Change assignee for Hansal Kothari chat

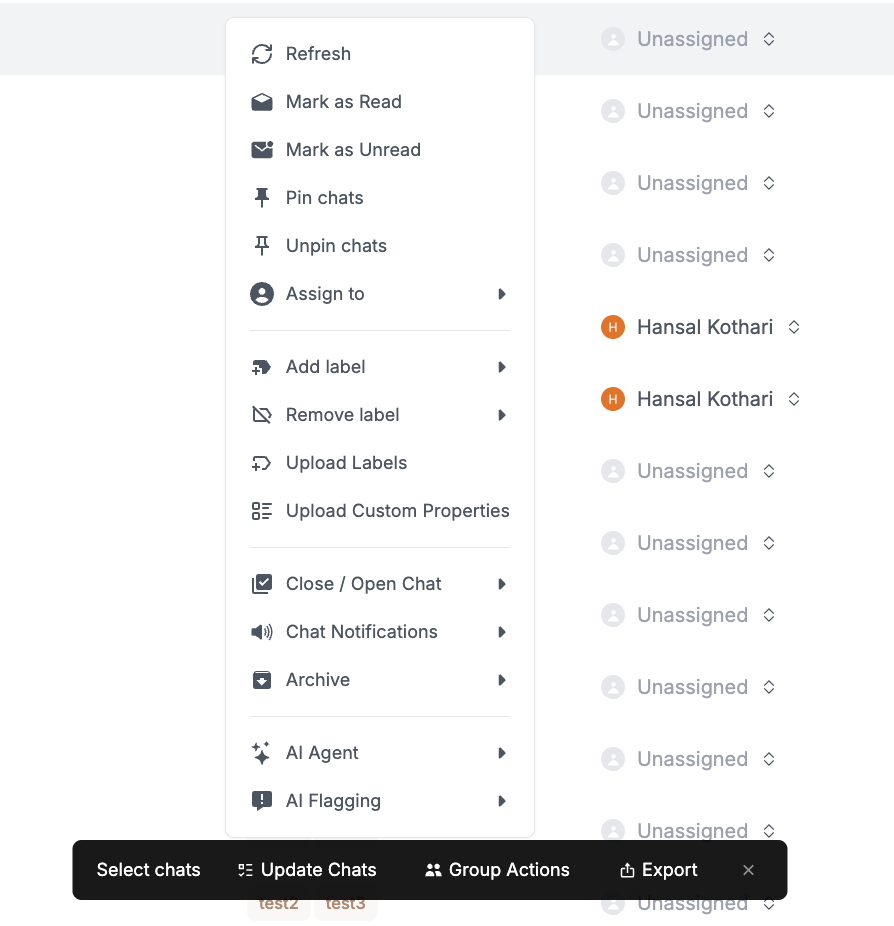(793, 327)
